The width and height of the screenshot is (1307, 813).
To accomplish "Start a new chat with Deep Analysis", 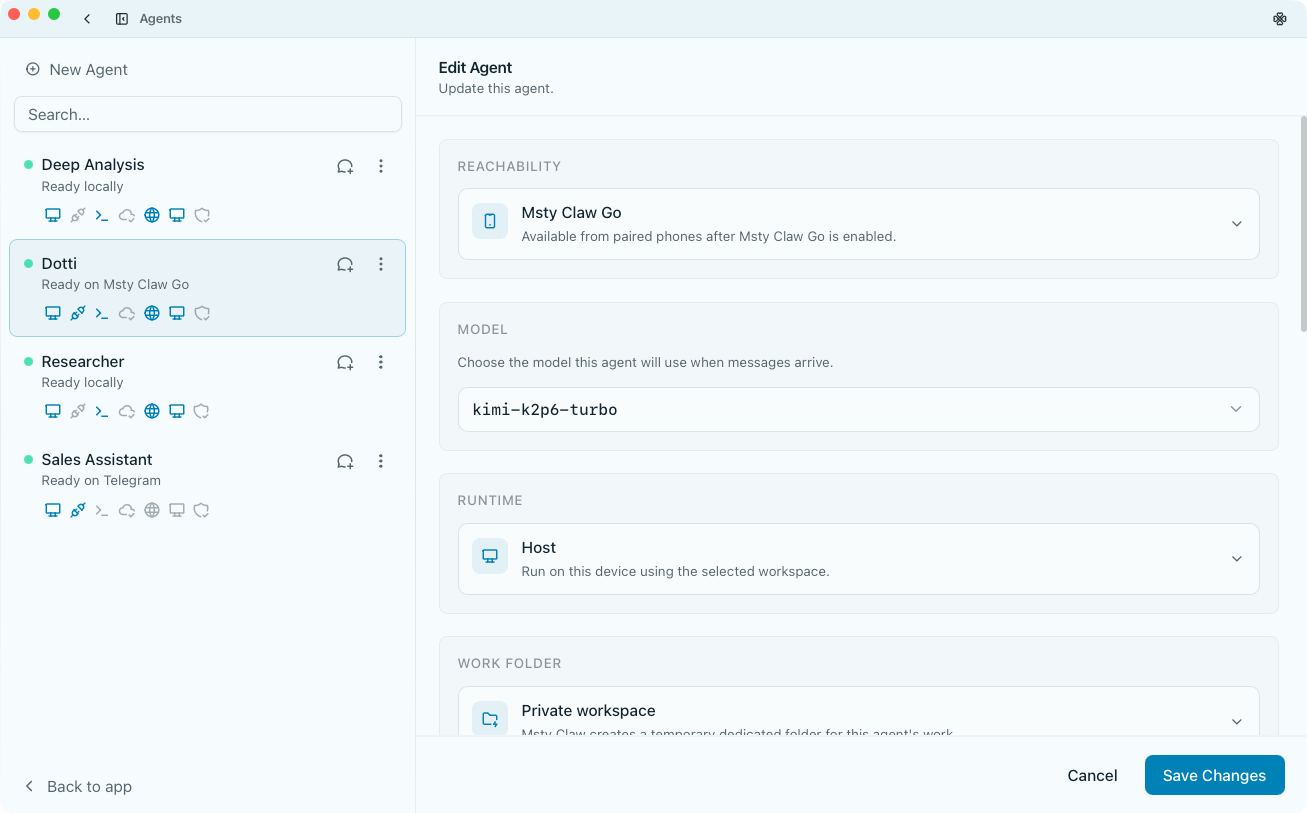I will click(345, 167).
